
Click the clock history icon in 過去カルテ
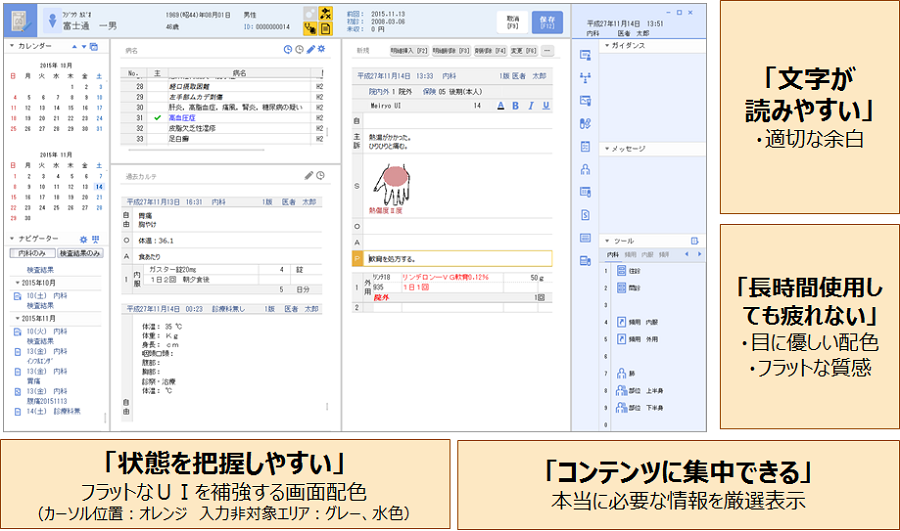(321, 176)
